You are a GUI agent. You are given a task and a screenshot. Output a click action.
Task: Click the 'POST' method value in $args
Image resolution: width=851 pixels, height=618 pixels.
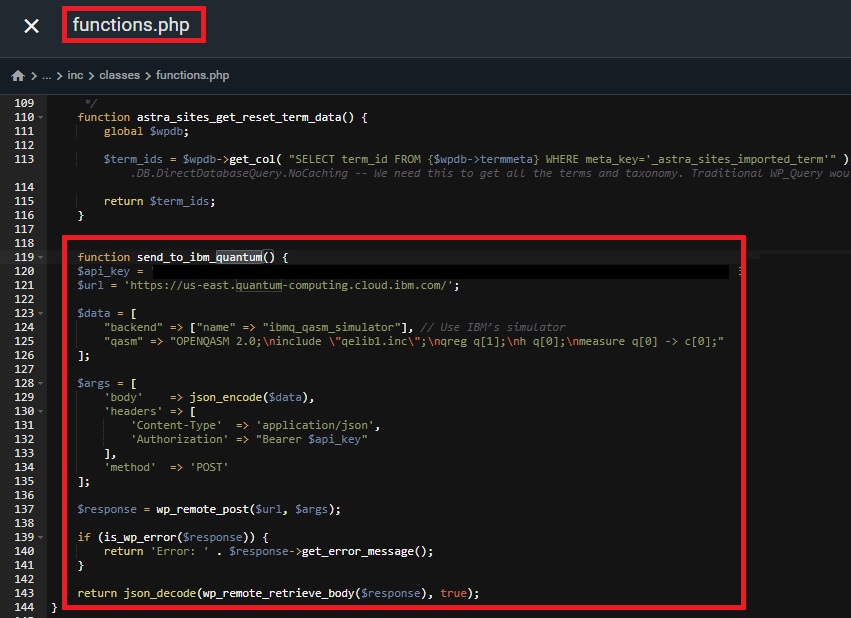click(206, 467)
